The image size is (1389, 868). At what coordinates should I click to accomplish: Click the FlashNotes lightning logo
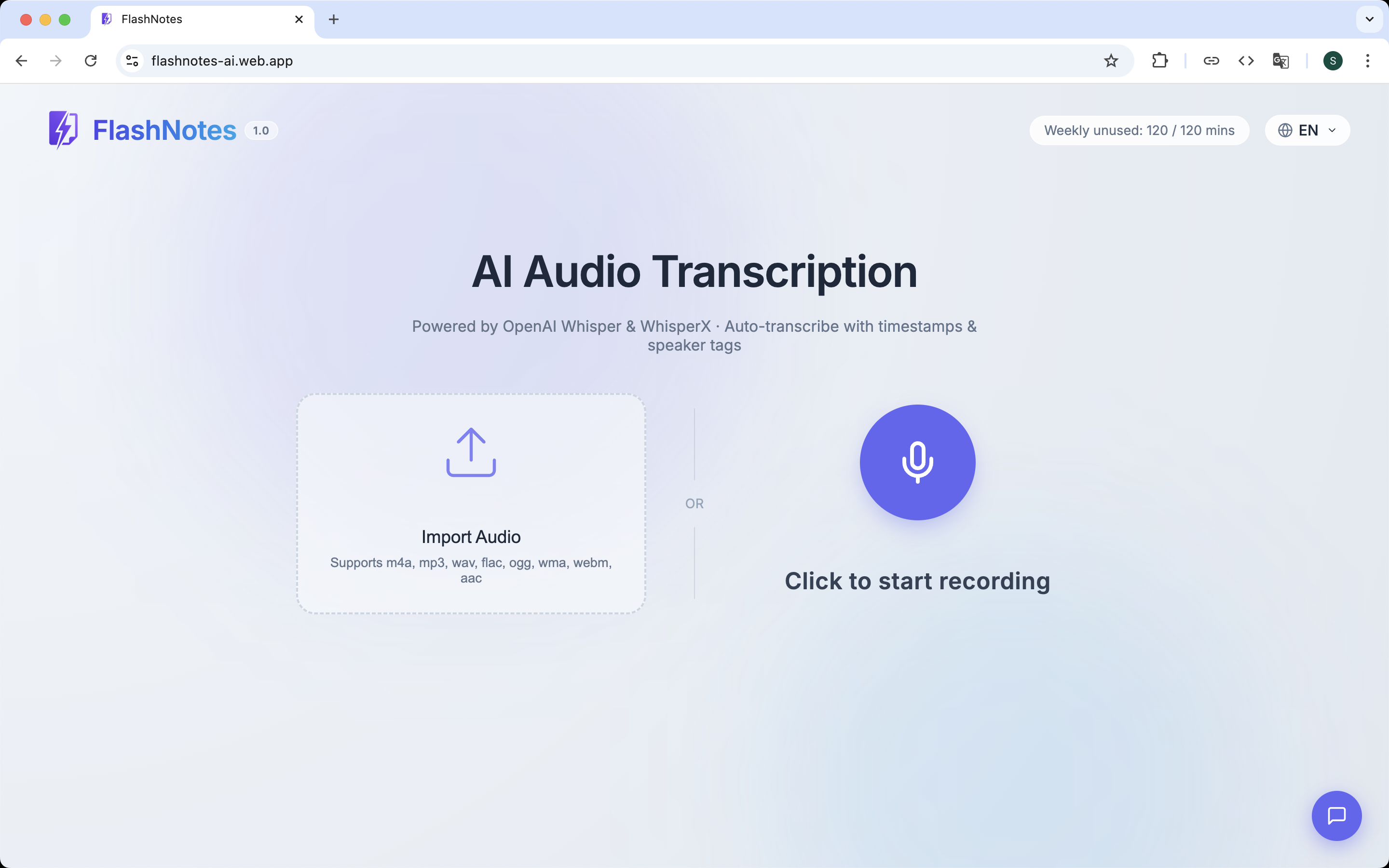click(x=63, y=130)
